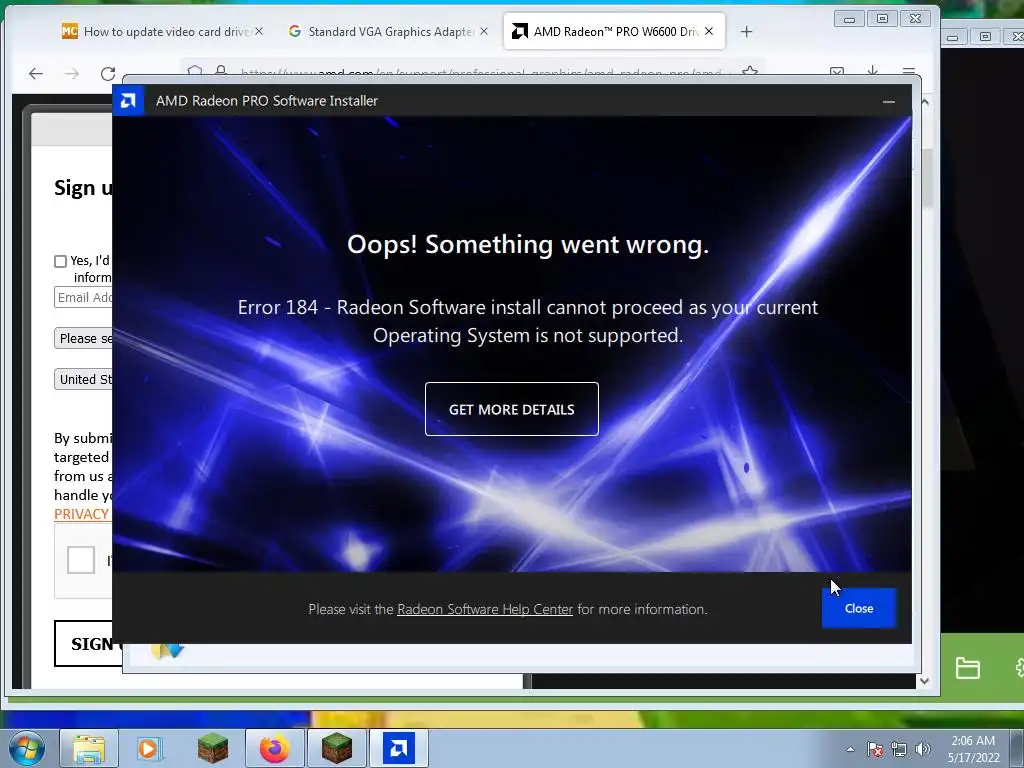This screenshot has height=768, width=1024.
Task: Launch Windows Media Player from taskbar
Action: click(150, 748)
